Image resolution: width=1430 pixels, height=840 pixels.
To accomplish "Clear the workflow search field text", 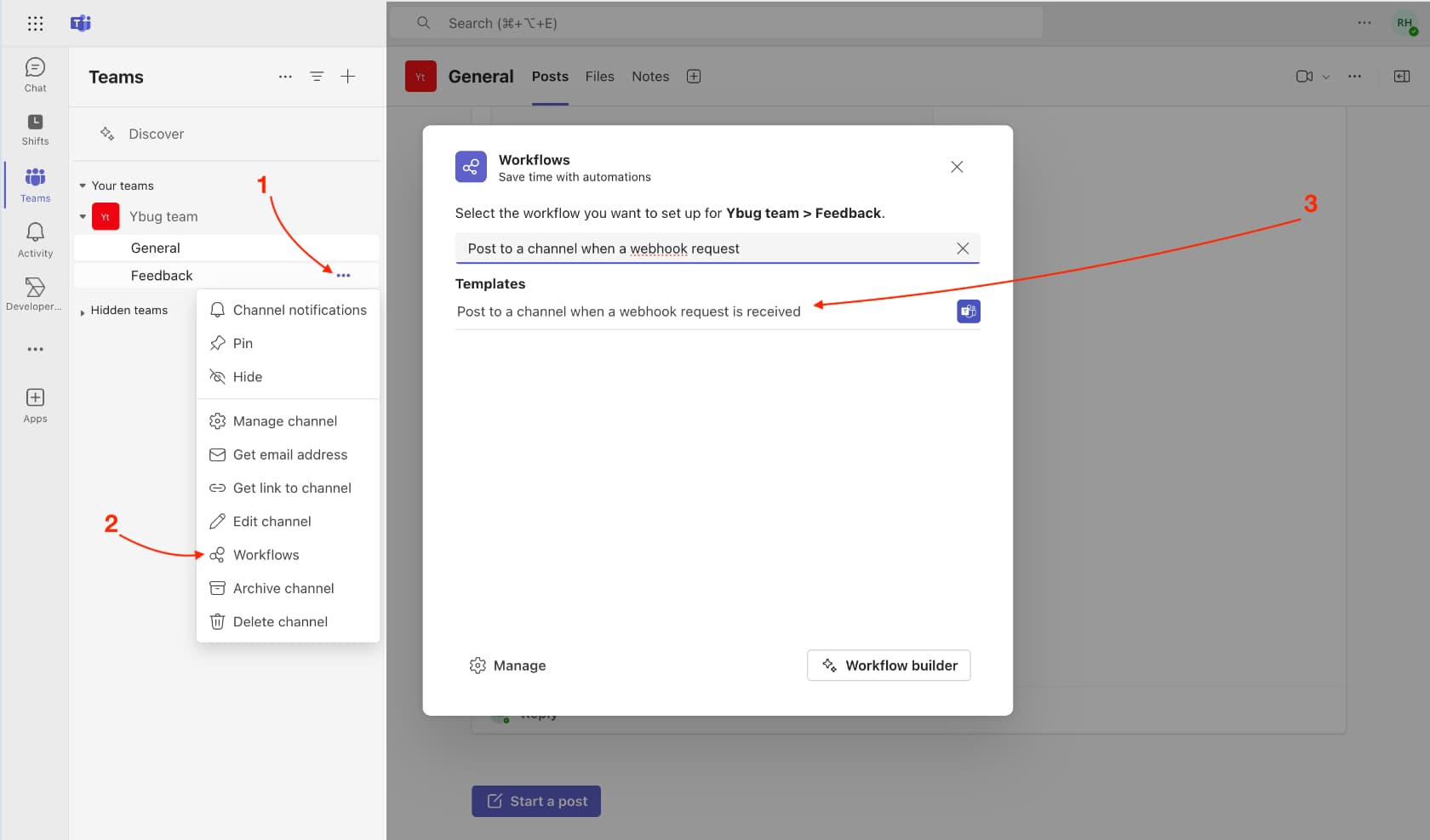I will pyautogui.click(x=963, y=249).
